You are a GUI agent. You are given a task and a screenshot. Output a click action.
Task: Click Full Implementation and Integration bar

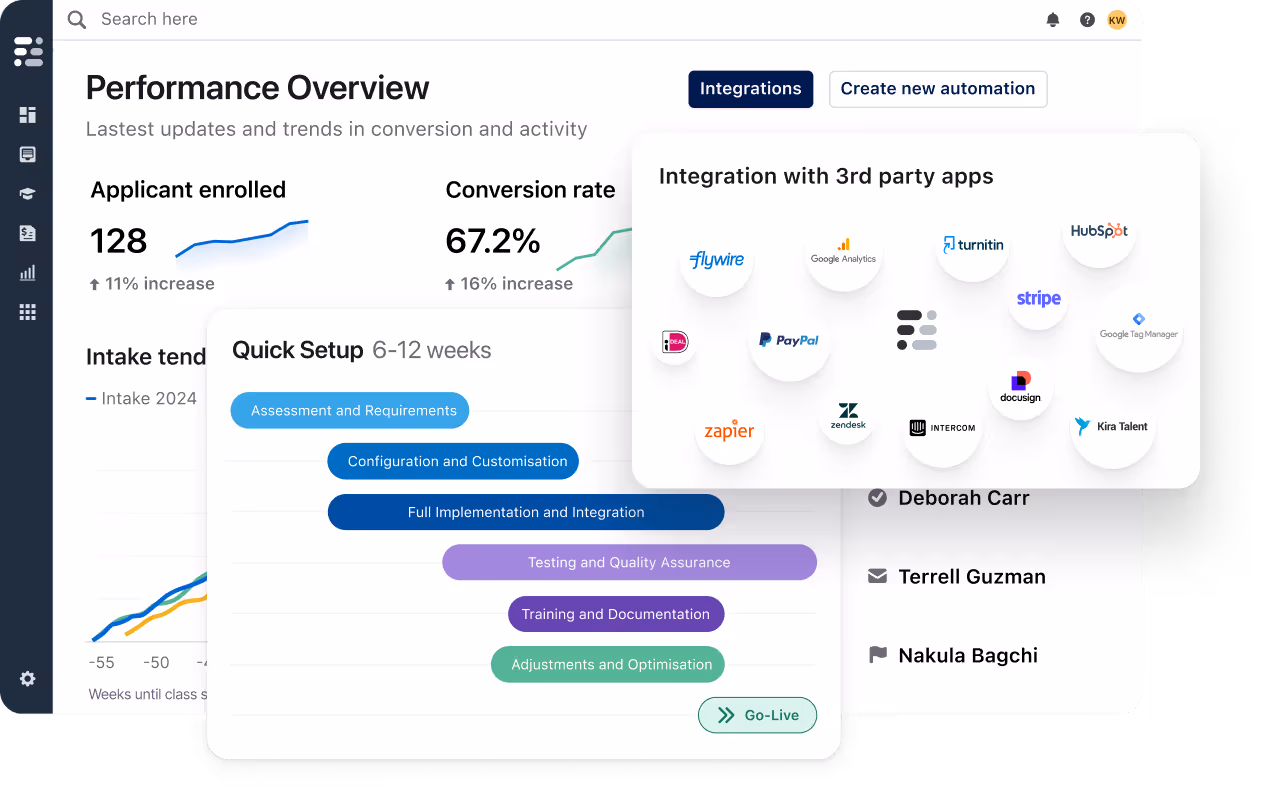pos(526,512)
